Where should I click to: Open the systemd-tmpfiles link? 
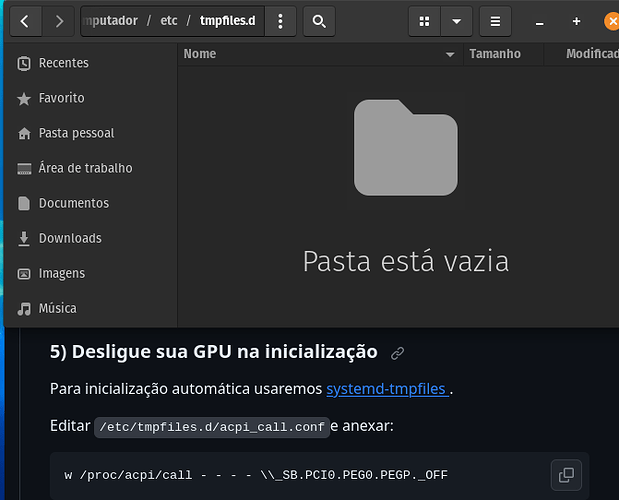pyautogui.click(x=388, y=389)
